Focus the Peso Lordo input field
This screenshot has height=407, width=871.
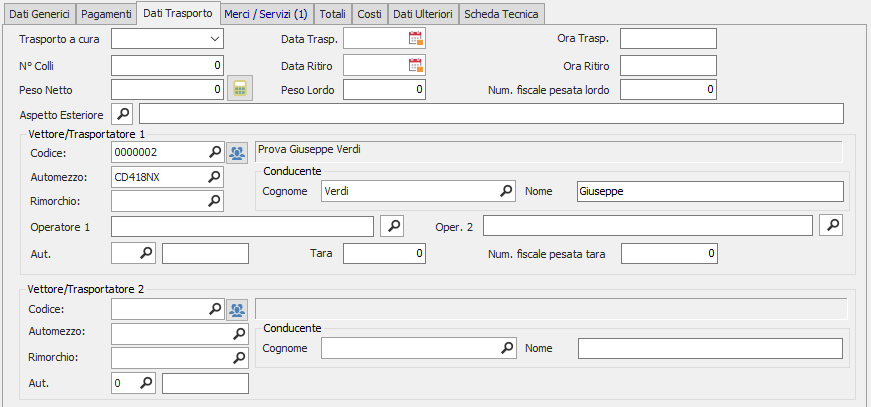(384, 90)
